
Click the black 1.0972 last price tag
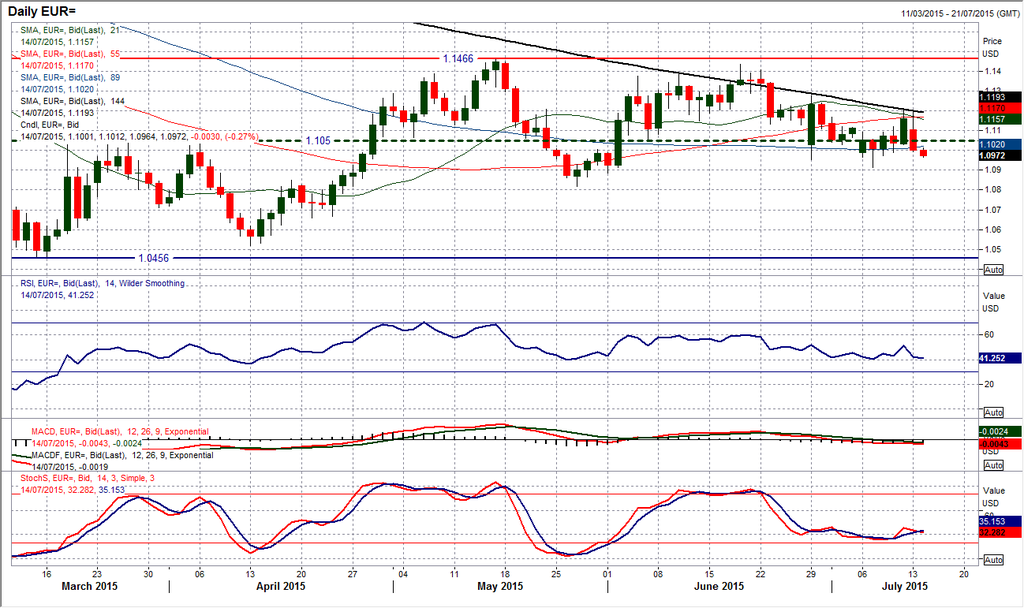(1000, 155)
